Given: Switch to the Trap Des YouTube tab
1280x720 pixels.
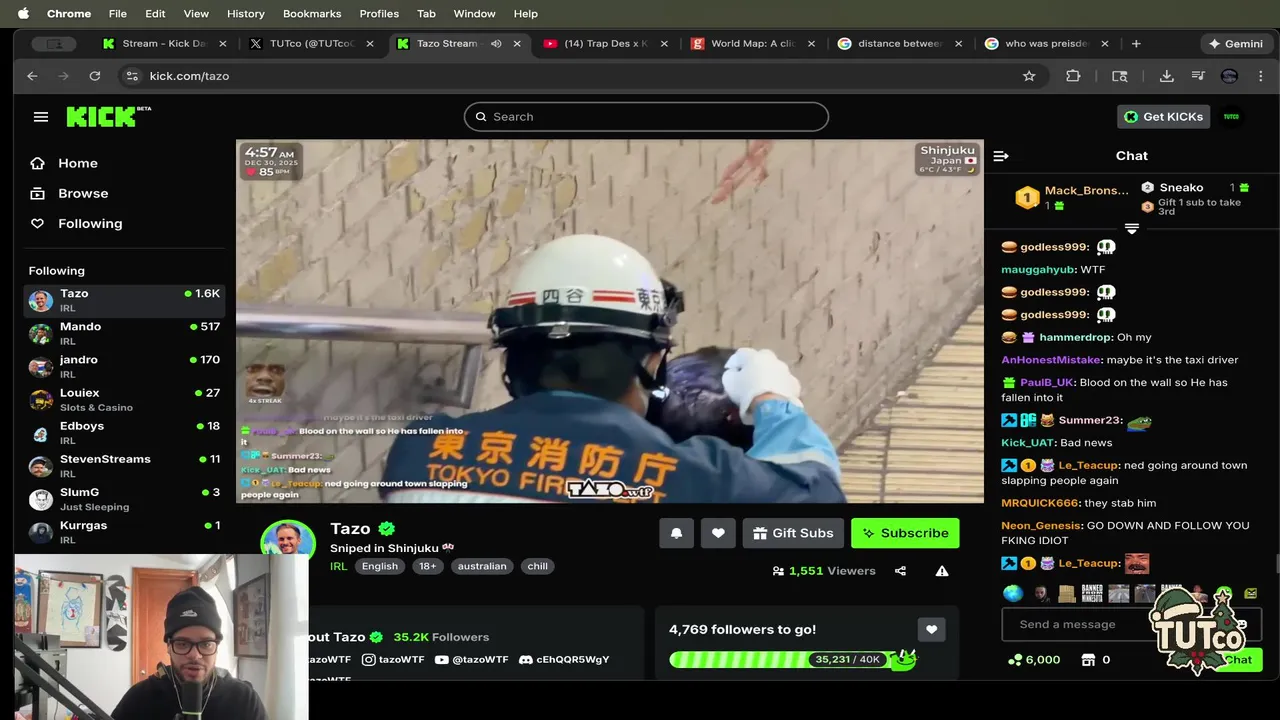Looking at the screenshot, I should click(606, 43).
